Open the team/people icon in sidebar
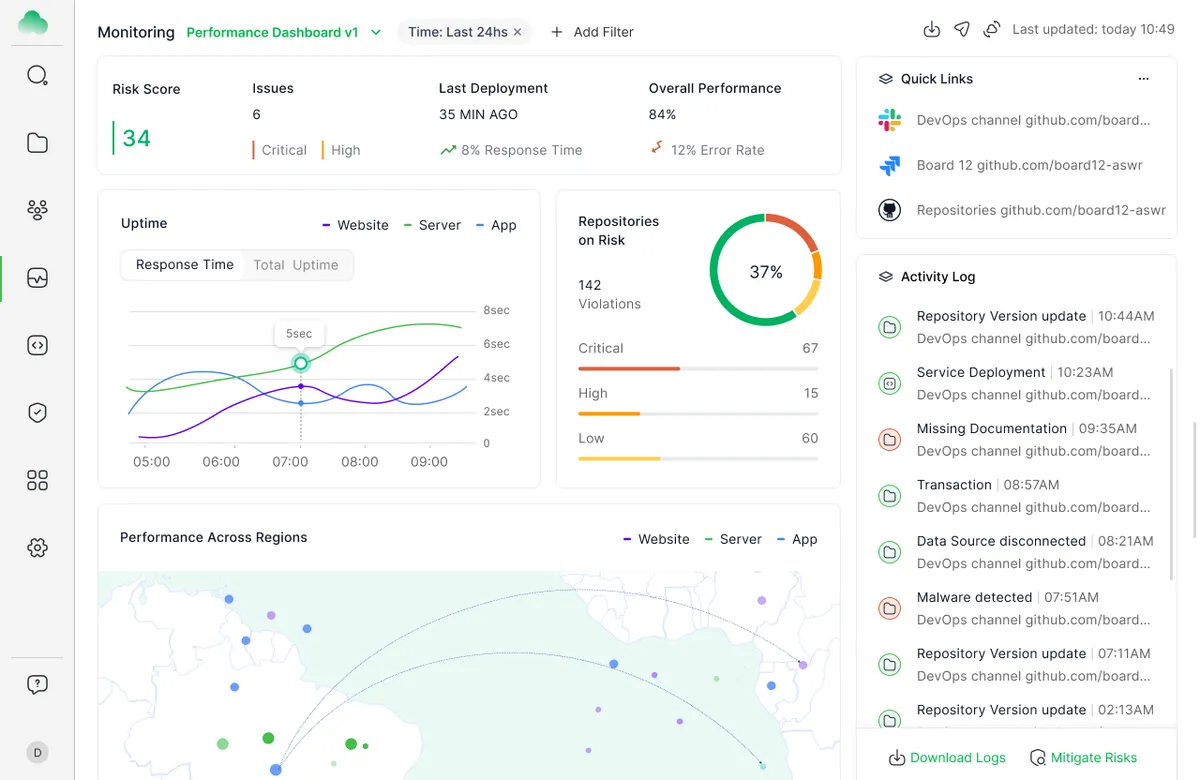Viewport: 1200px width, 780px height. point(37,210)
